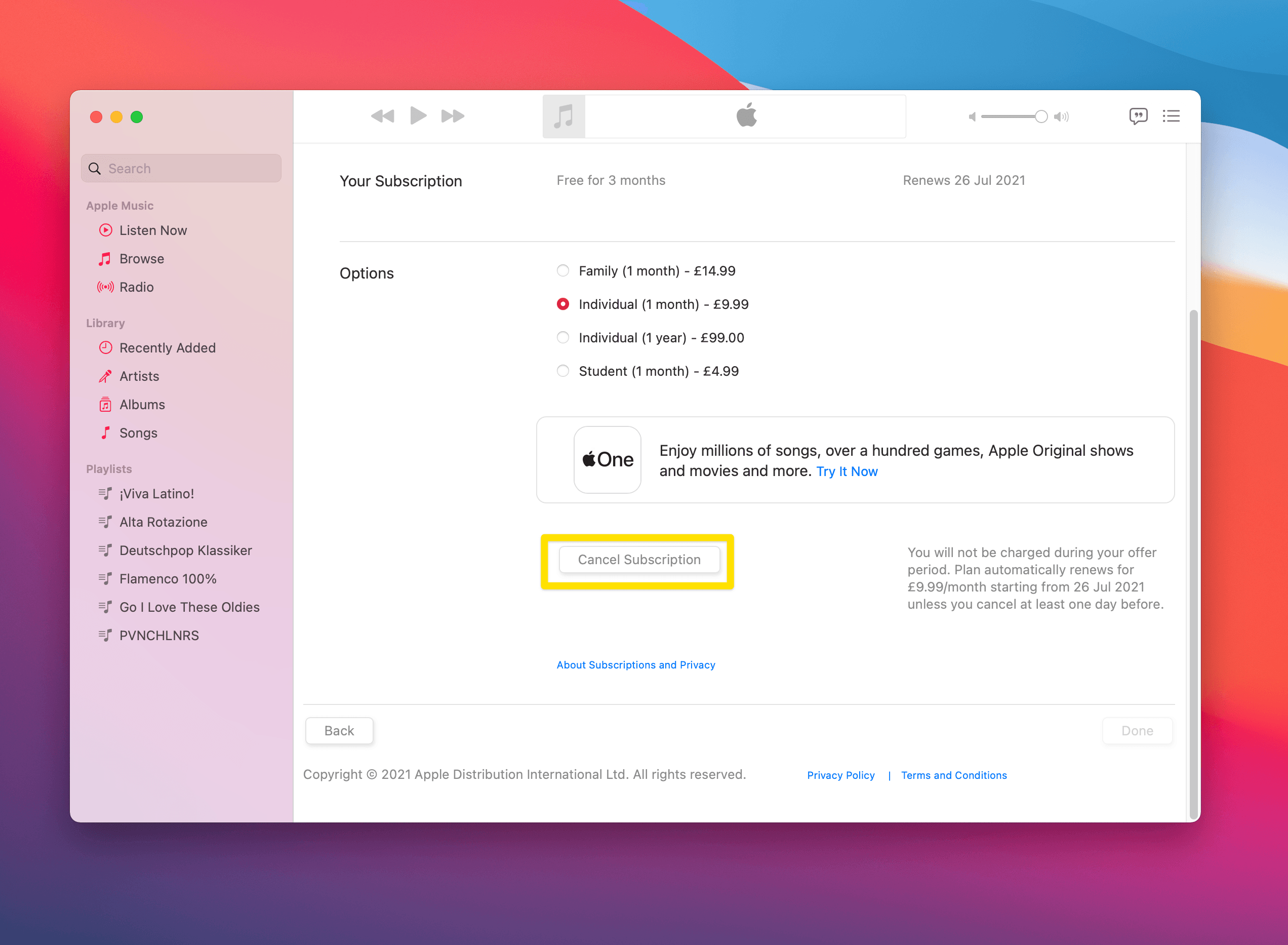Screen dimensions: 1288x945
Task: Click the PVNCHLNRS playlist icon
Action: click(x=105, y=636)
